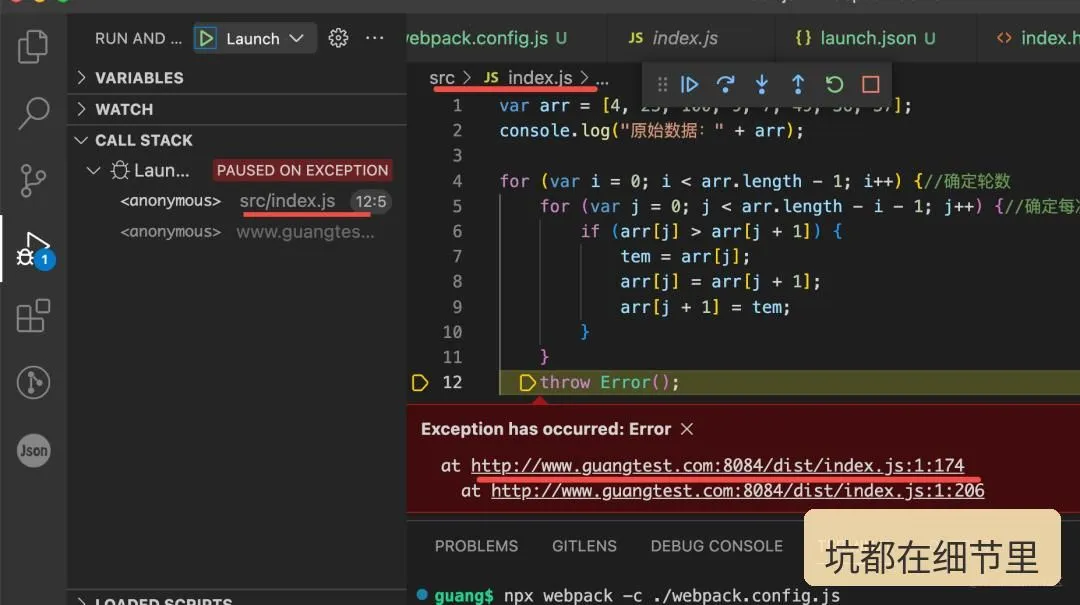
Task: Select anonymous frame from www.guangtes...
Action: (x=237, y=232)
